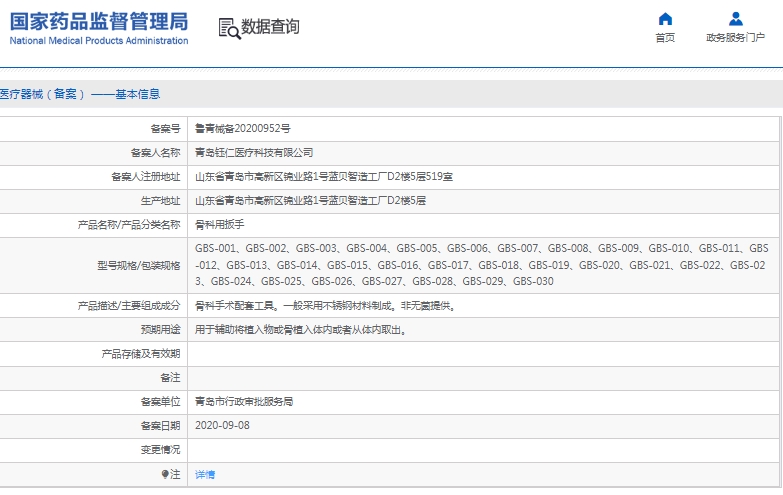Click the registered address ending 519室

pos(324,176)
